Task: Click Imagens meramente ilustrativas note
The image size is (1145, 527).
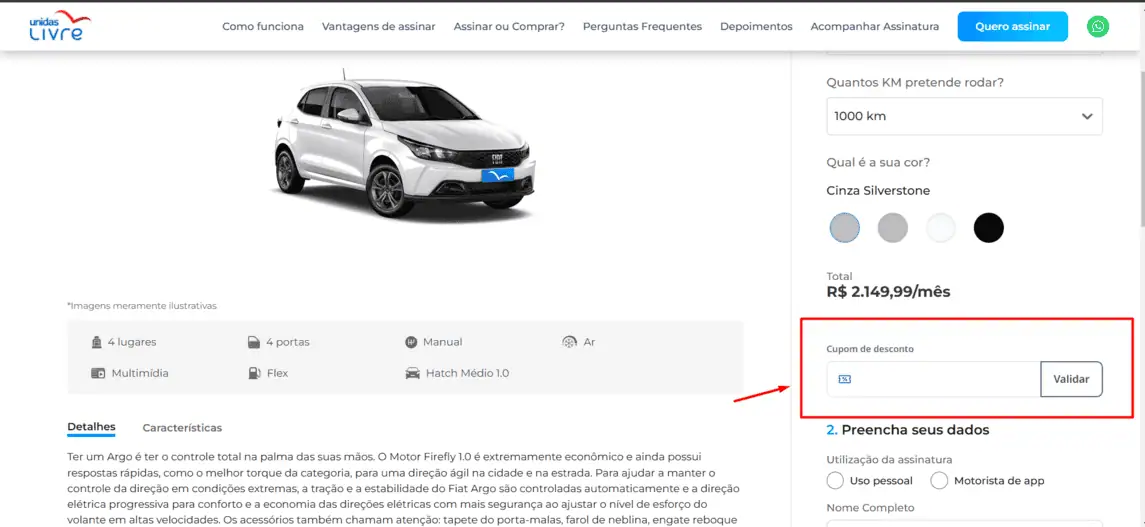Action: click(x=142, y=306)
